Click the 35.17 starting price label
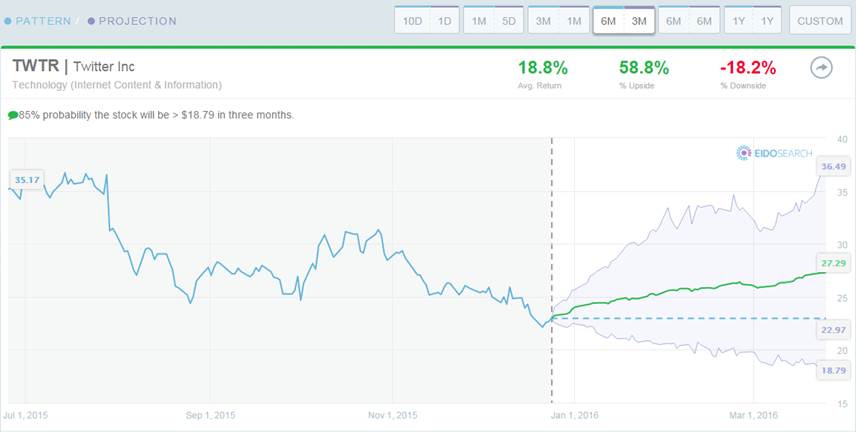Viewport: 856px width, 432px height. [x=27, y=180]
